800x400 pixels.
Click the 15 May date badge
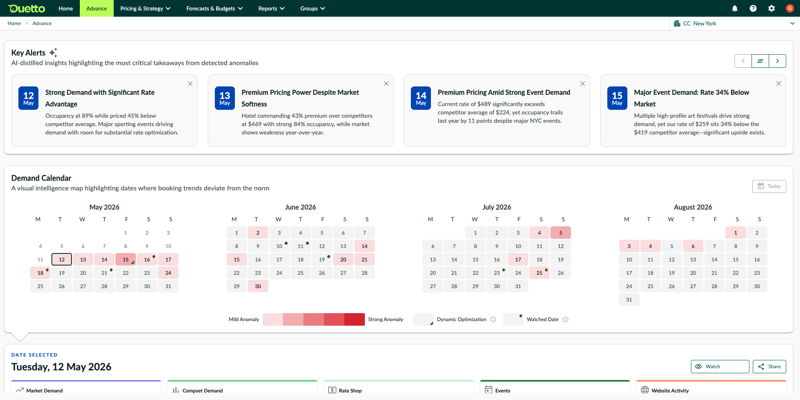coord(617,98)
